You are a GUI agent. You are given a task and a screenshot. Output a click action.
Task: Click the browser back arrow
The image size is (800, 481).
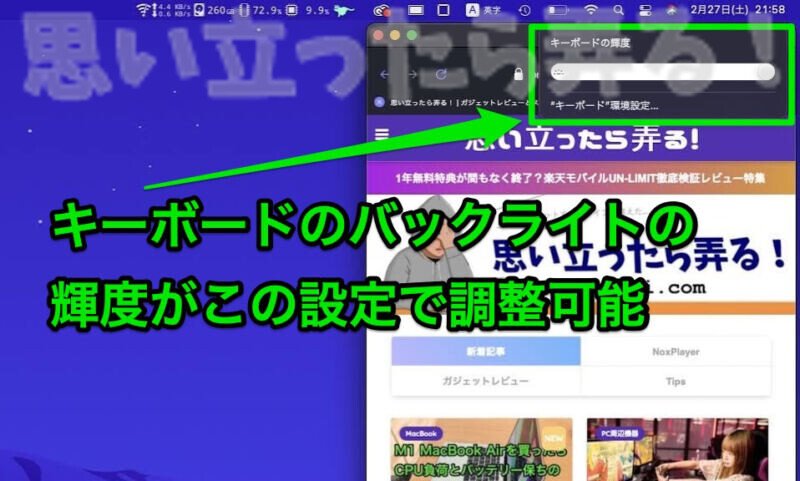[x=385, y=74]
